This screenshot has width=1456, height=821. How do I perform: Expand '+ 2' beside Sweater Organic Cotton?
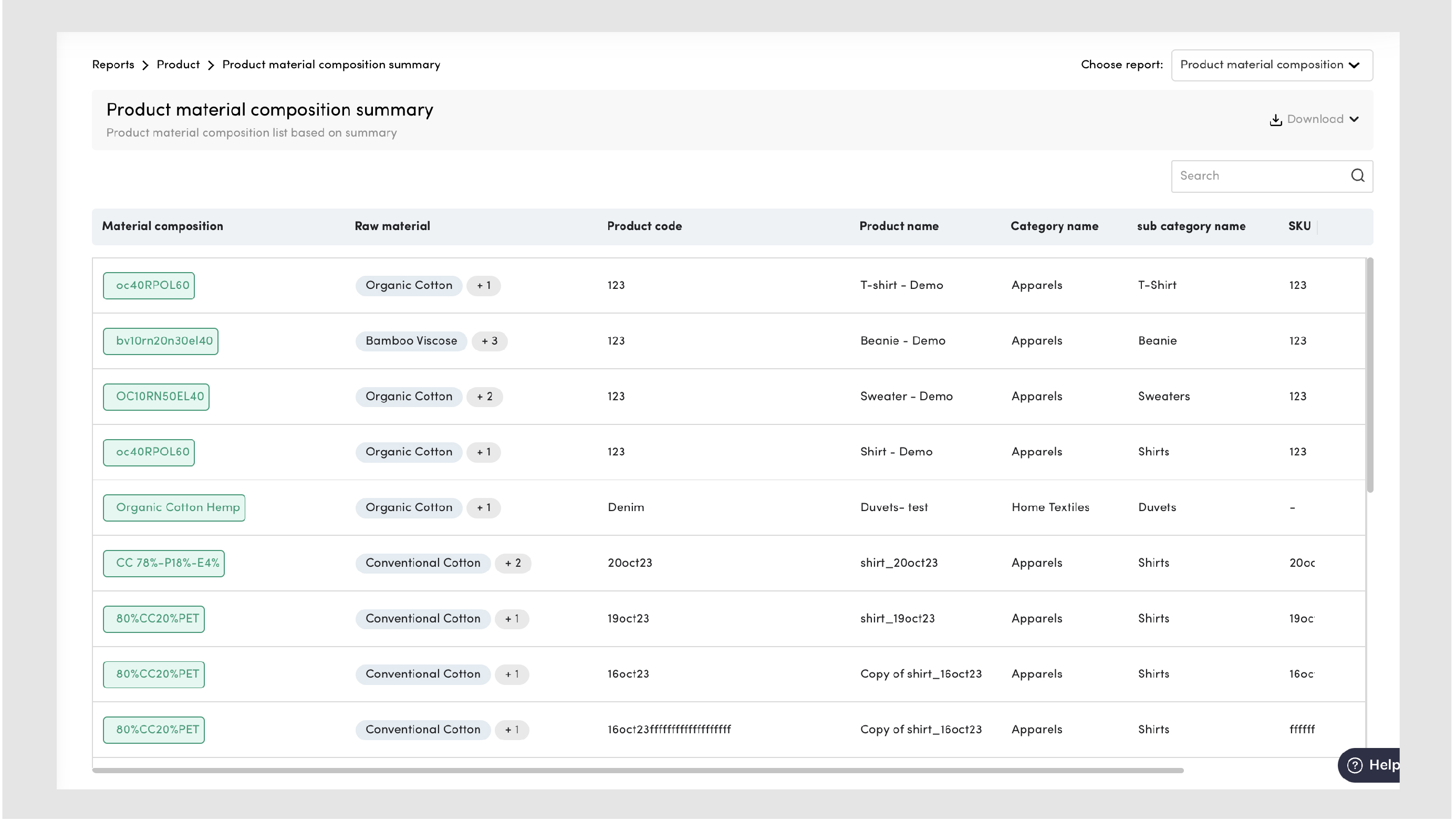[484, 397]
